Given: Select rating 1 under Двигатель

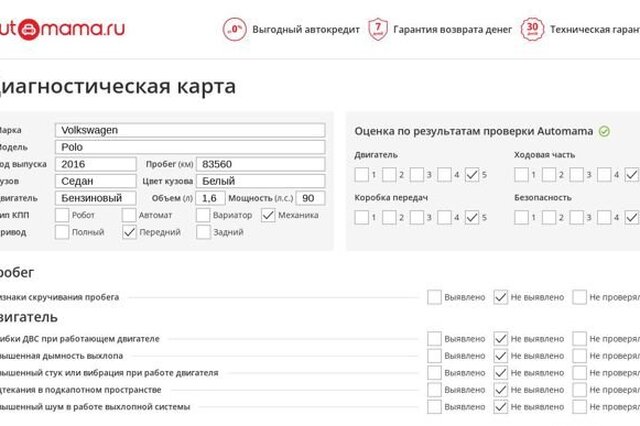Looking at the screenshot, I should 362,175.
